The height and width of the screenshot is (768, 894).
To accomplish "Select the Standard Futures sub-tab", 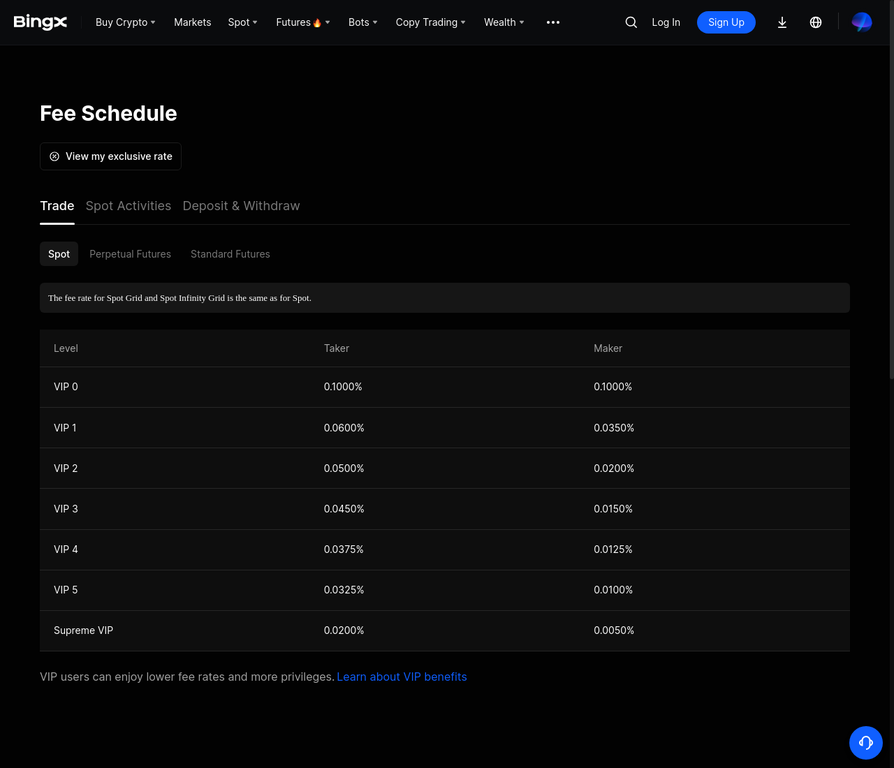I will tap(230, 254).
